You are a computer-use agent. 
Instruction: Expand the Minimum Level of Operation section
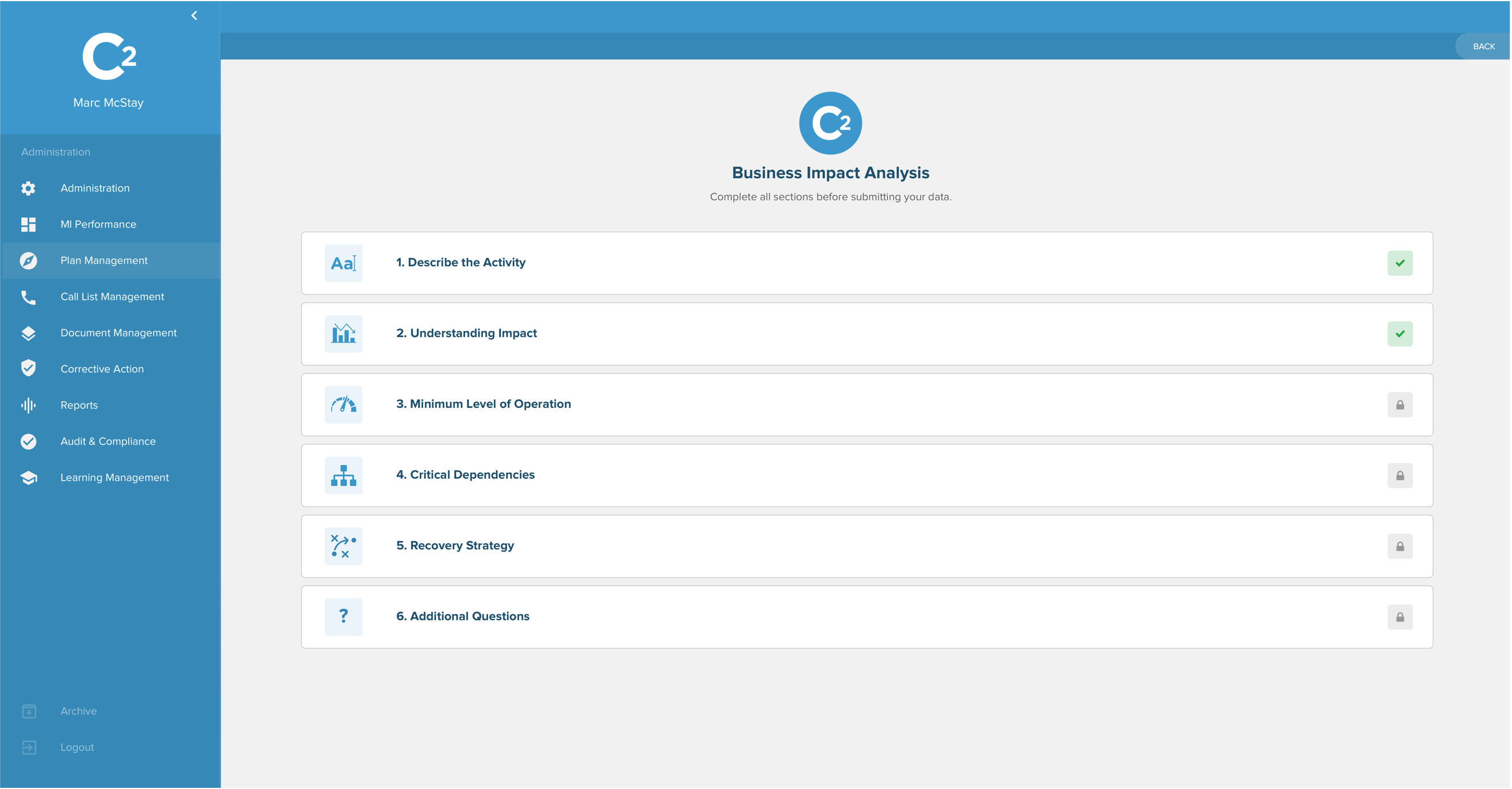click(867, 404)
